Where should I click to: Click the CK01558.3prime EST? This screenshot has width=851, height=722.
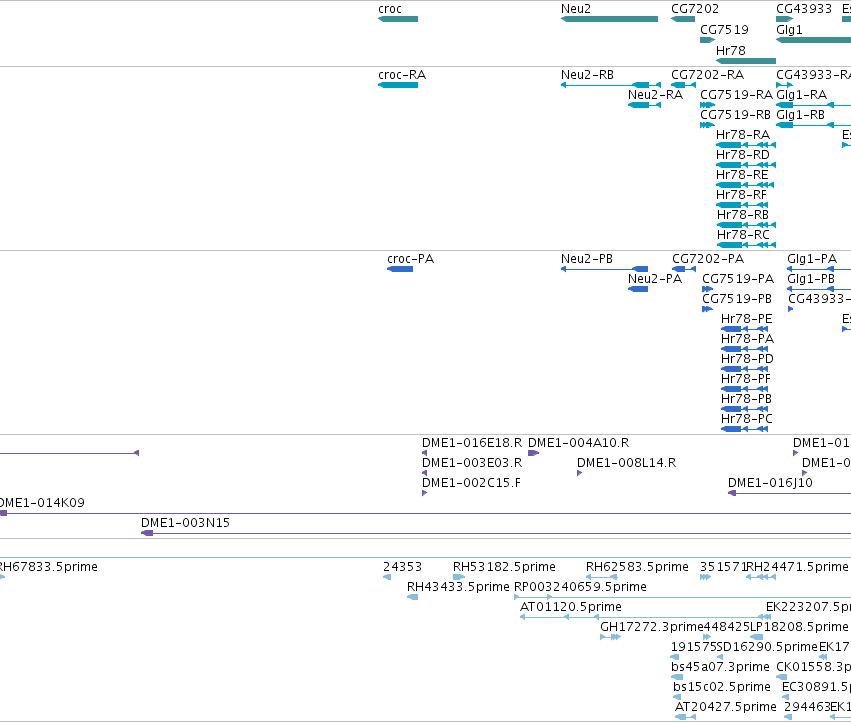[x=782, y=677]
